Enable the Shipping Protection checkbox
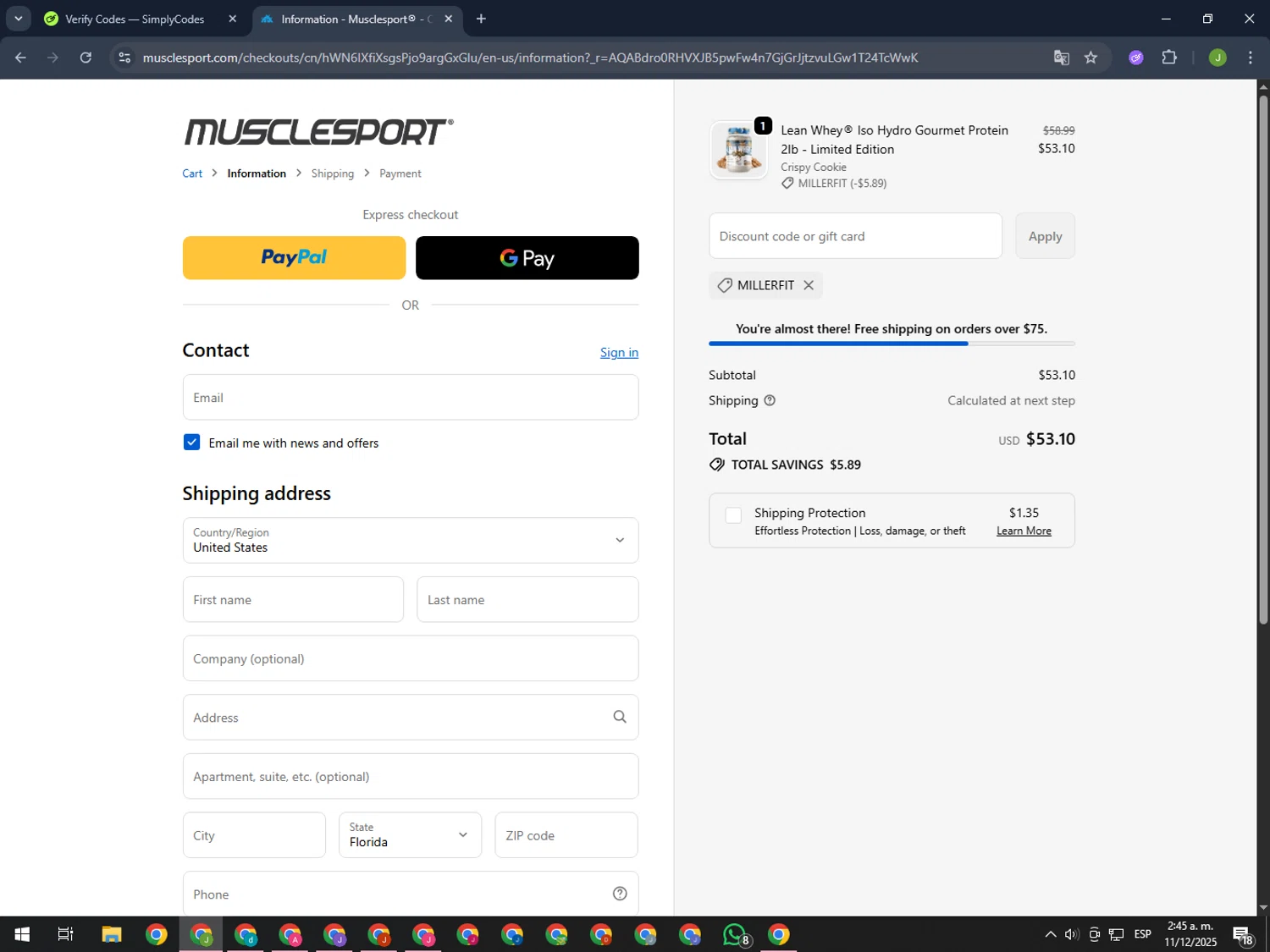The width and height of the screenshot is (1270, 952). pyautogui.click(x=733, y=515)
